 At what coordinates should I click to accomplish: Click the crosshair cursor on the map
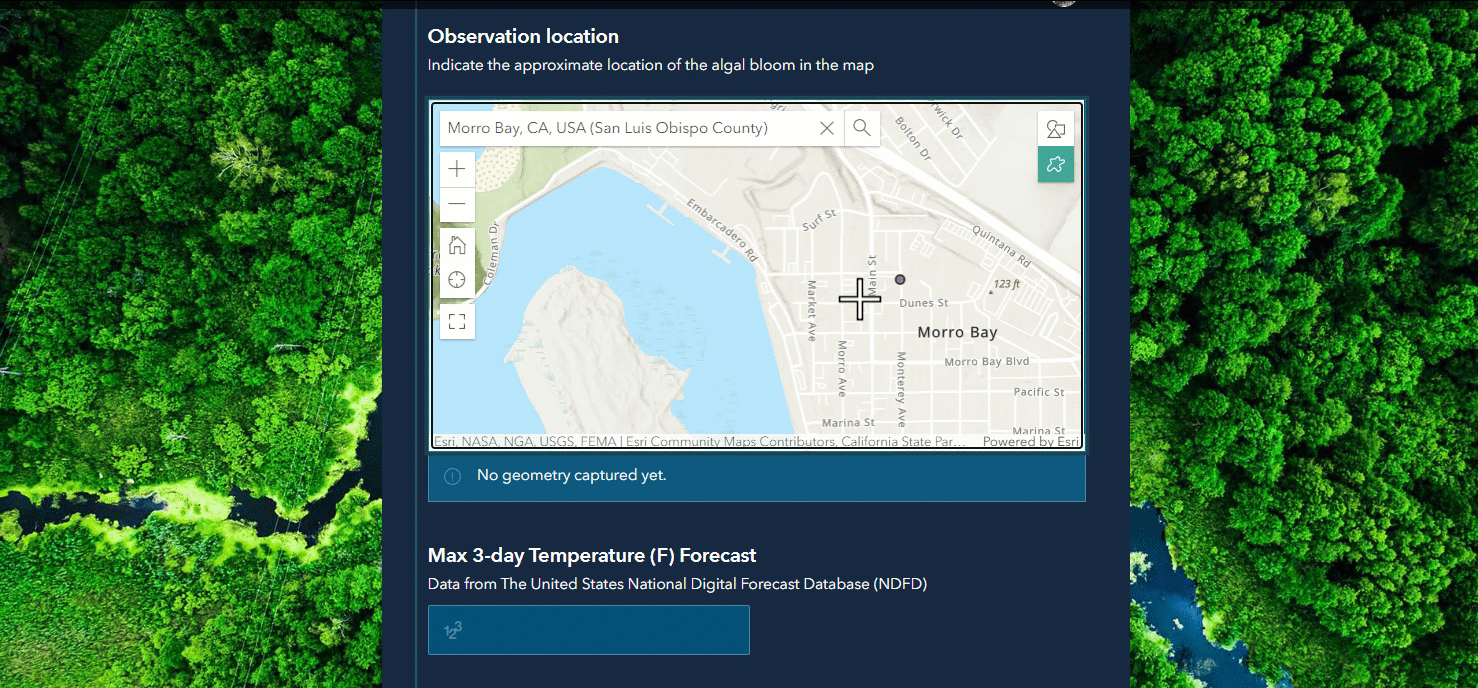pos(859,299)
